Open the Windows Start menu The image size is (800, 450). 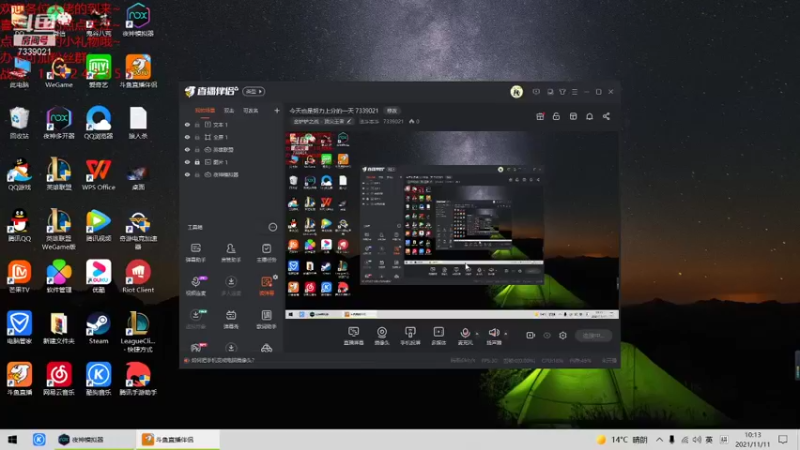tap(13, 439)
